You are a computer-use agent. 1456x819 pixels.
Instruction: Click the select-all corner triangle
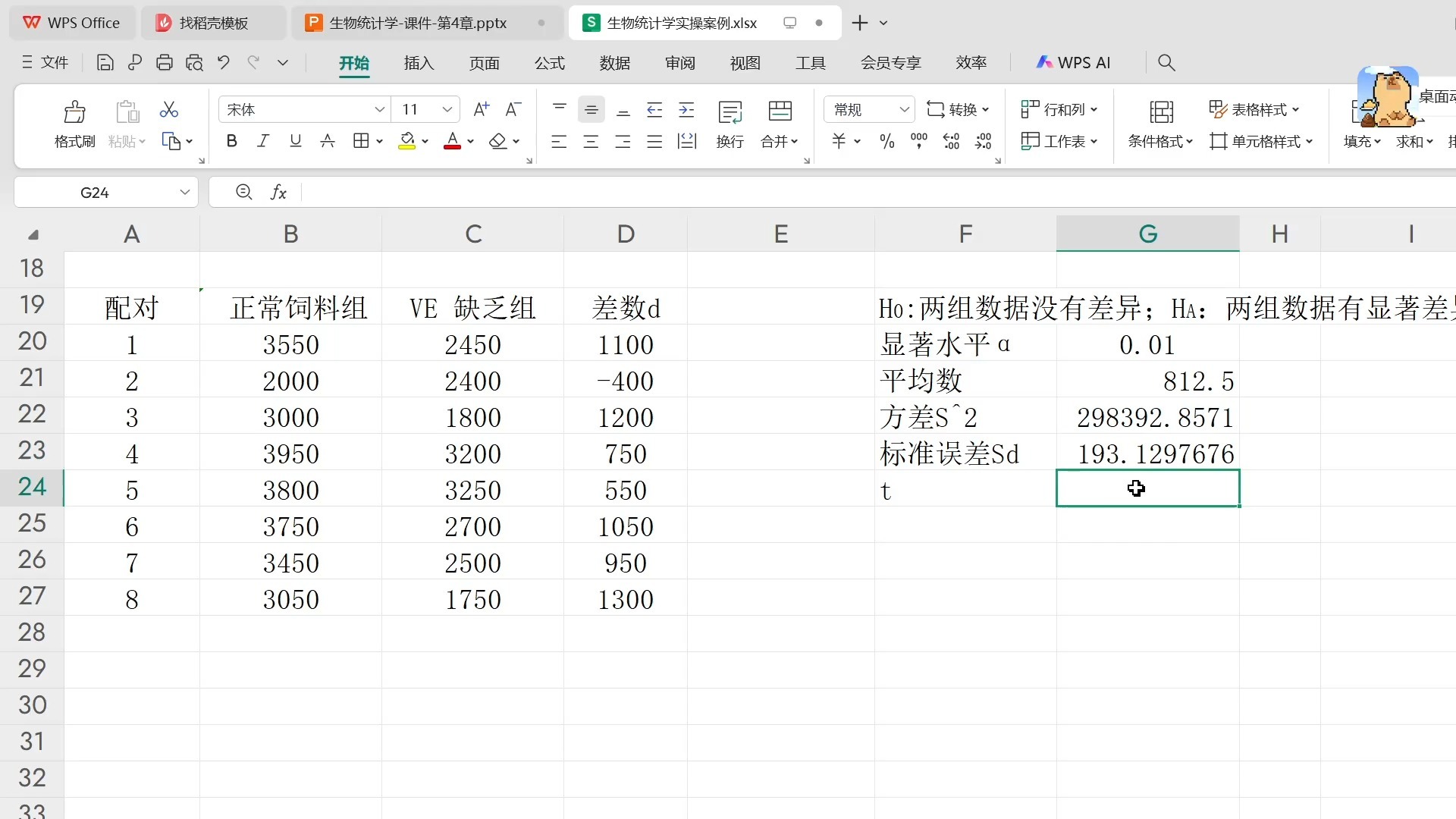[33, 234]
